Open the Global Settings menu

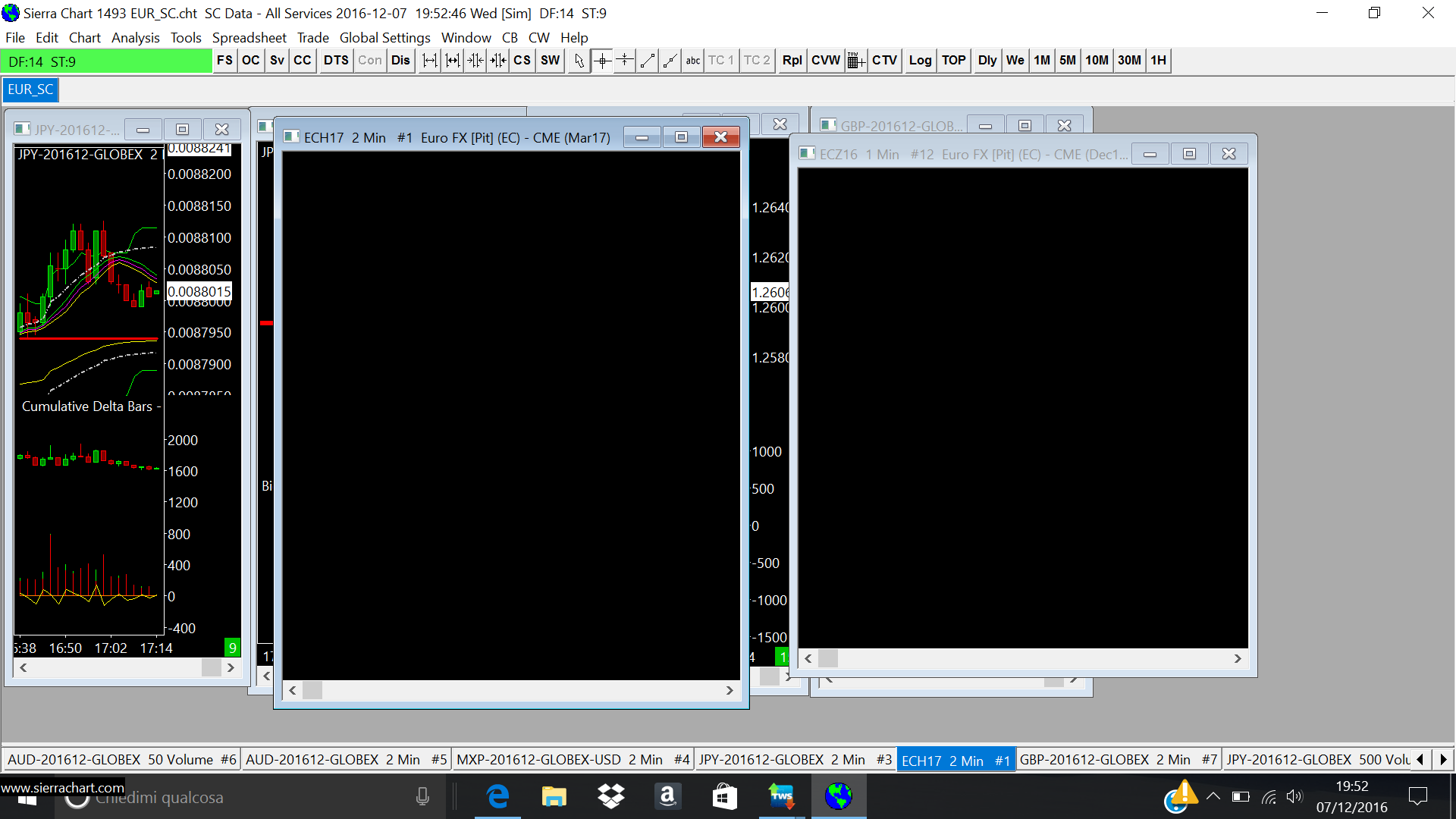pyautogui.click(x=384, y=38)
